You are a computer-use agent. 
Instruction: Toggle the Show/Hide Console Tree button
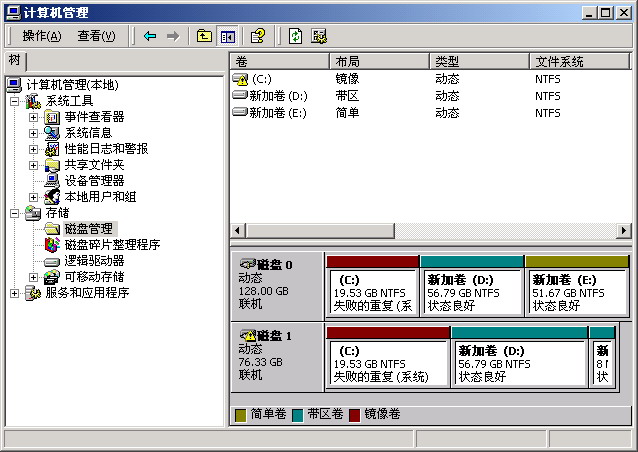coord(227,36)
